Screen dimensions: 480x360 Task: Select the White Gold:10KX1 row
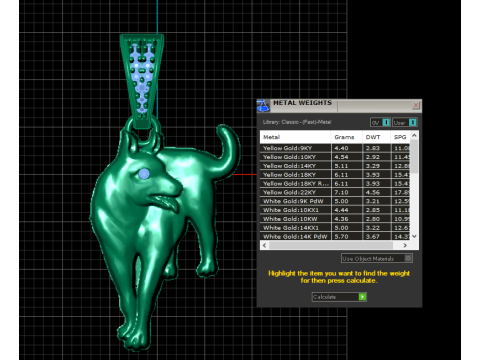335,210
